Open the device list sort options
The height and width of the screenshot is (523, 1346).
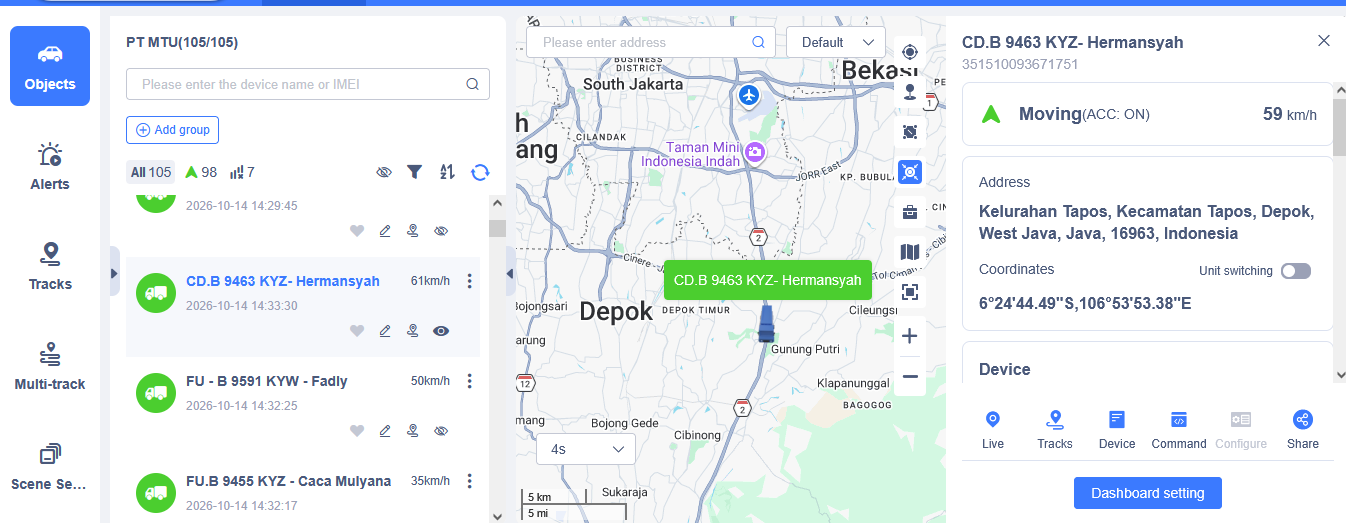tap(447, 172)
